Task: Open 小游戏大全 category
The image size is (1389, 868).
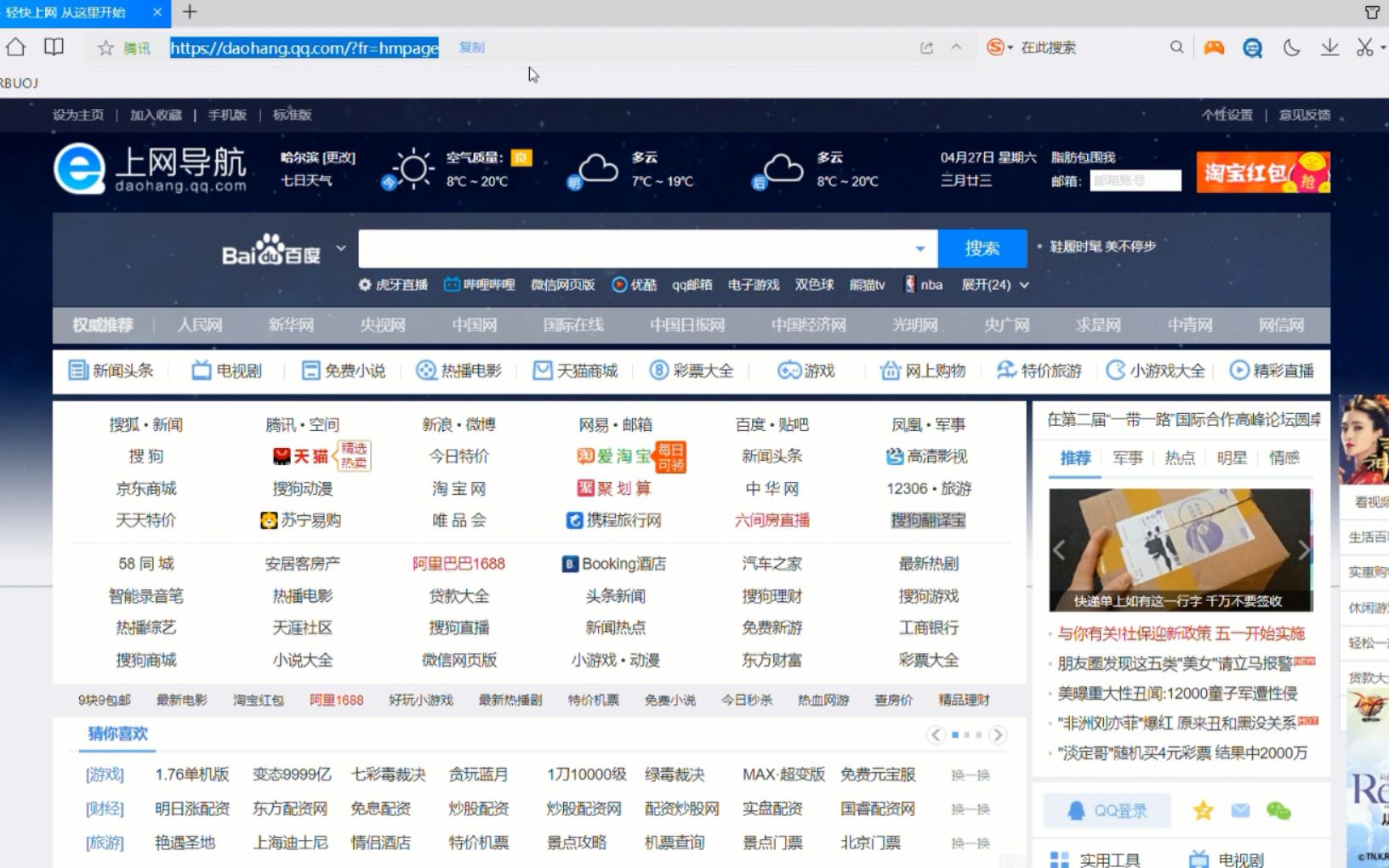Action: pyautogui.click(x=1156, y=371)
